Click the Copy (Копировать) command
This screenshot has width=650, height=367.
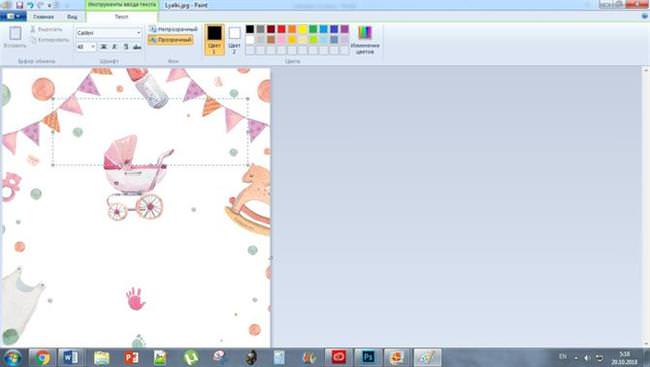point(50,40)
